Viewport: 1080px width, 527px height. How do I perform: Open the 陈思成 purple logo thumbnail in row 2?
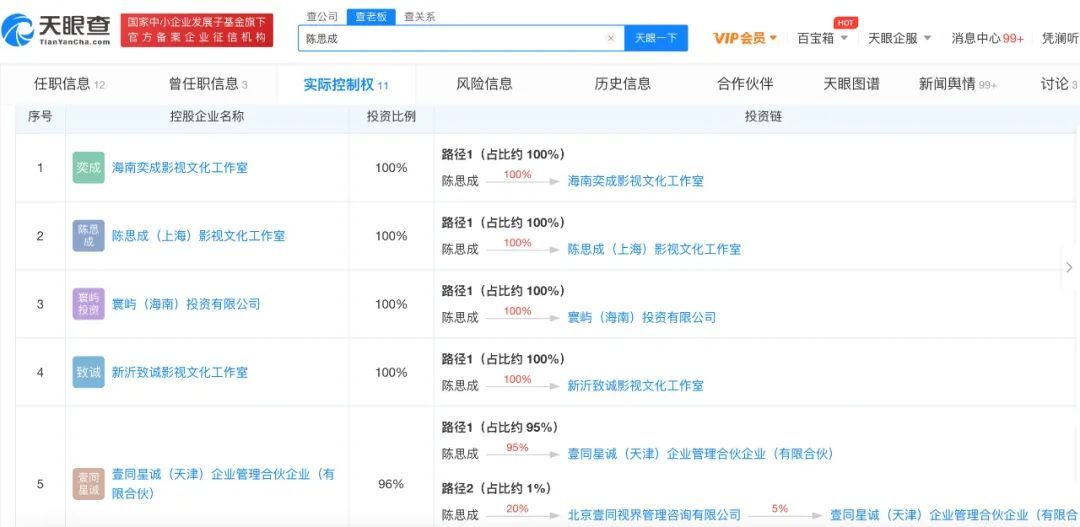(x=88, y=236)
